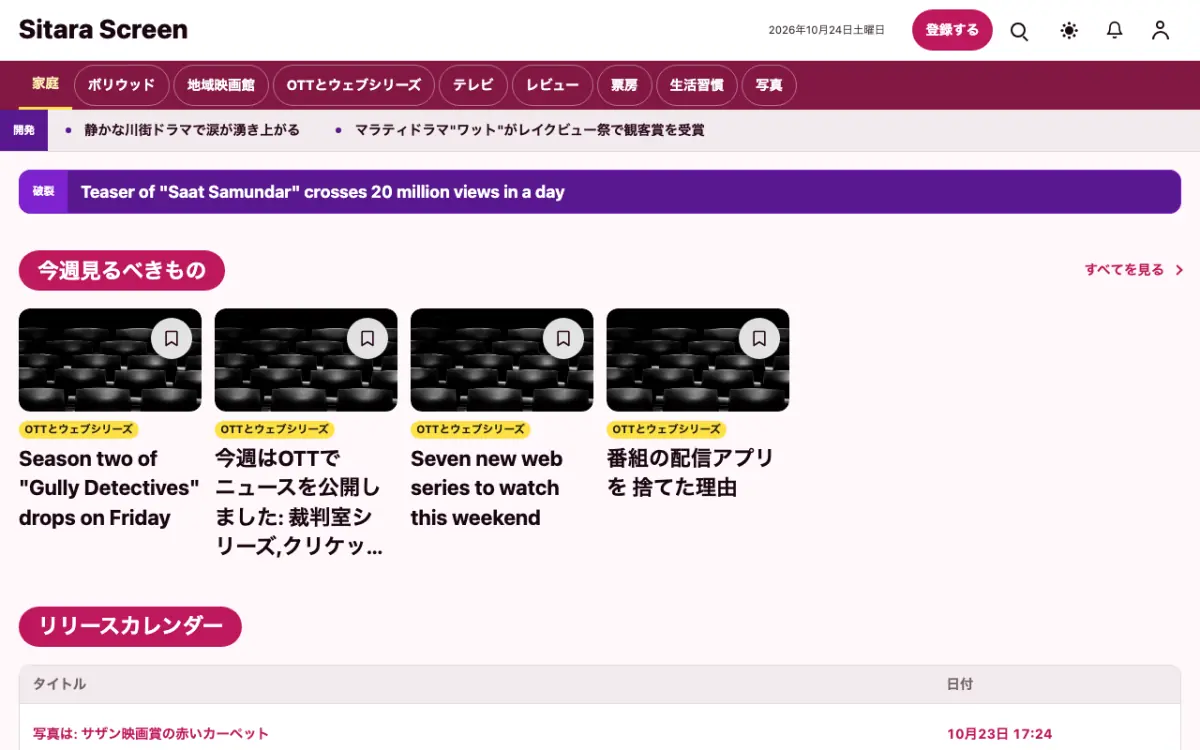Bookmark the 番組の配信アプリ article card

(759, 338)
